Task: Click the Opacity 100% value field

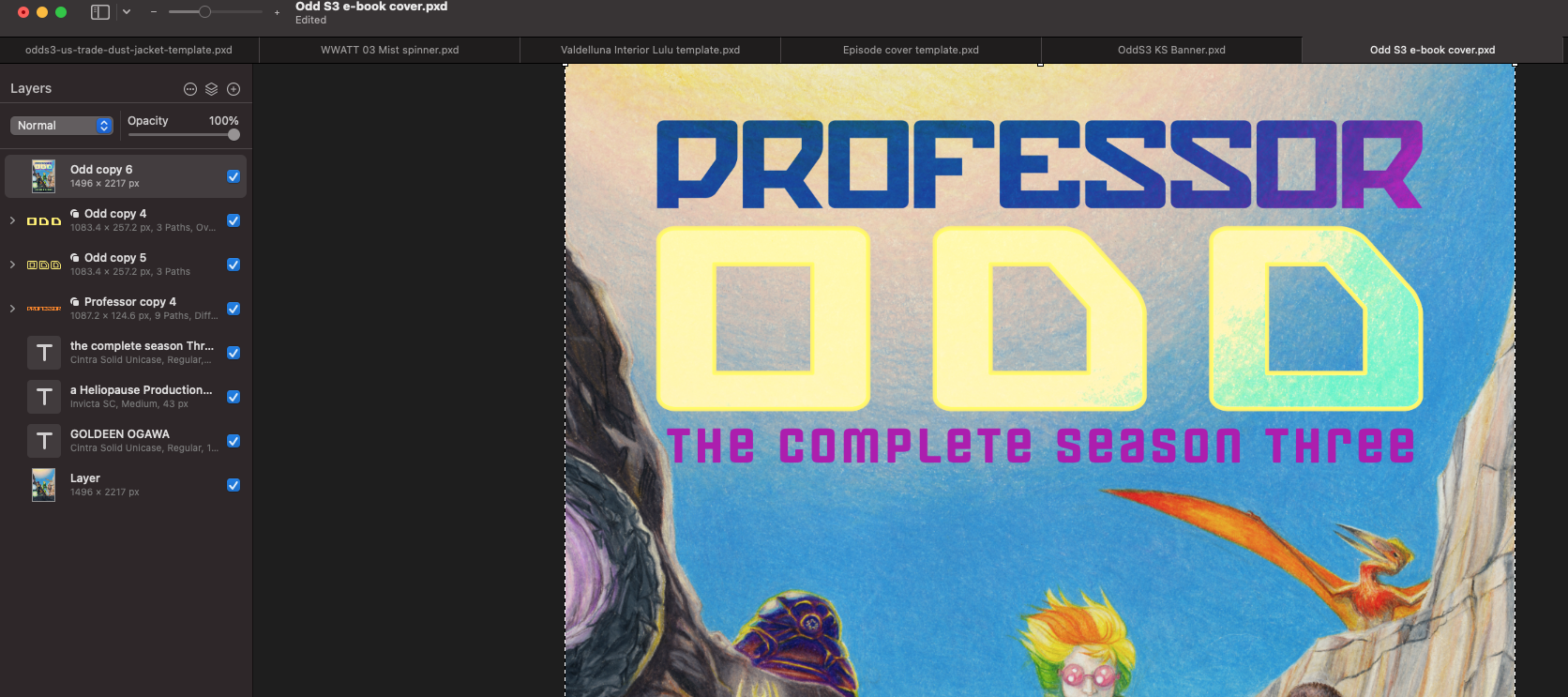Action: tap(223, 121)
